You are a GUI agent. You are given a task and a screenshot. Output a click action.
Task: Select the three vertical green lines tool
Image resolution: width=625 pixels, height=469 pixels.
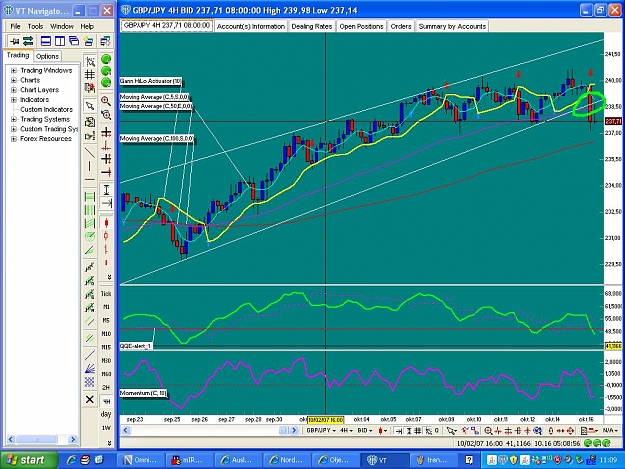point(90,210)
